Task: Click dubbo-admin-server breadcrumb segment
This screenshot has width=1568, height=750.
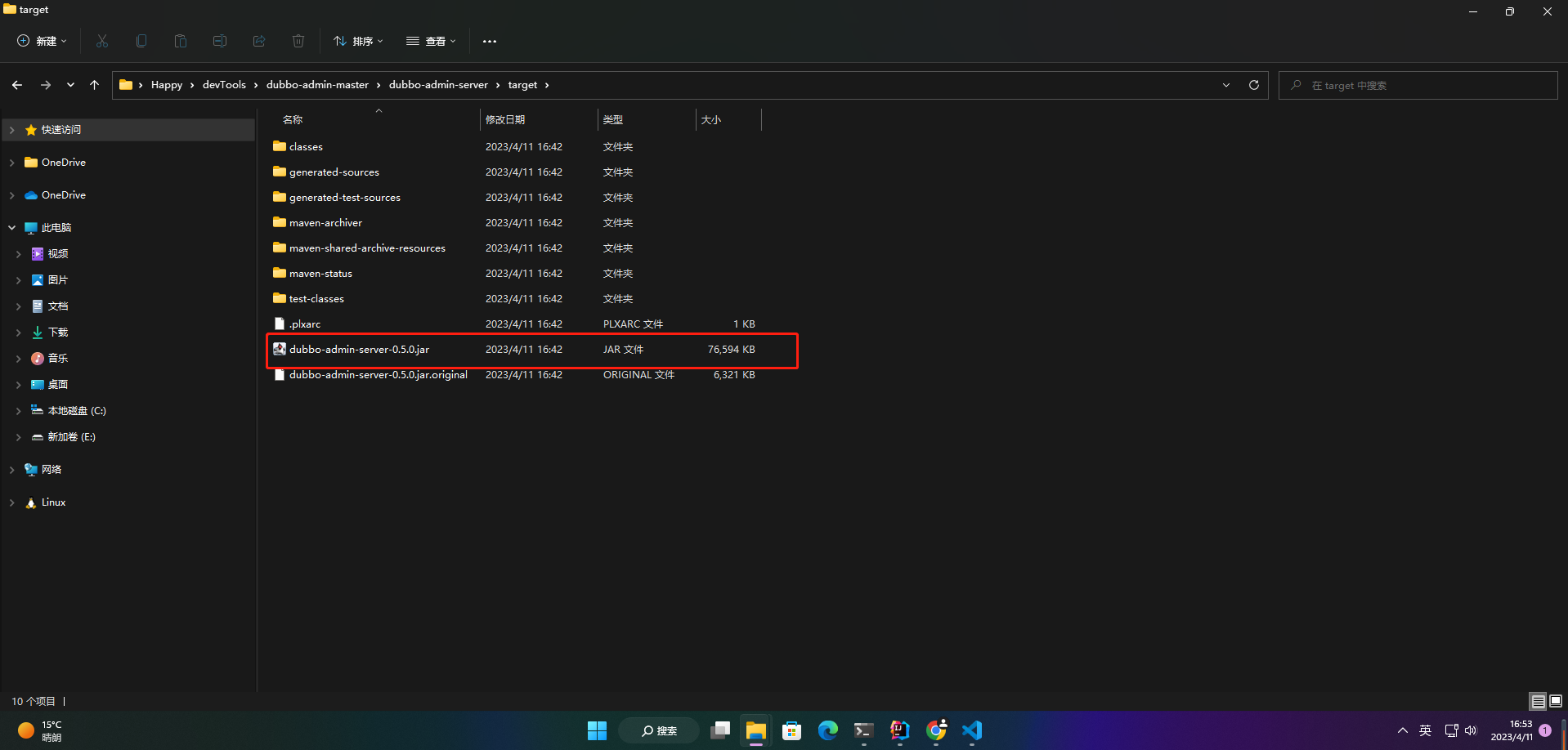Action: 438,85
